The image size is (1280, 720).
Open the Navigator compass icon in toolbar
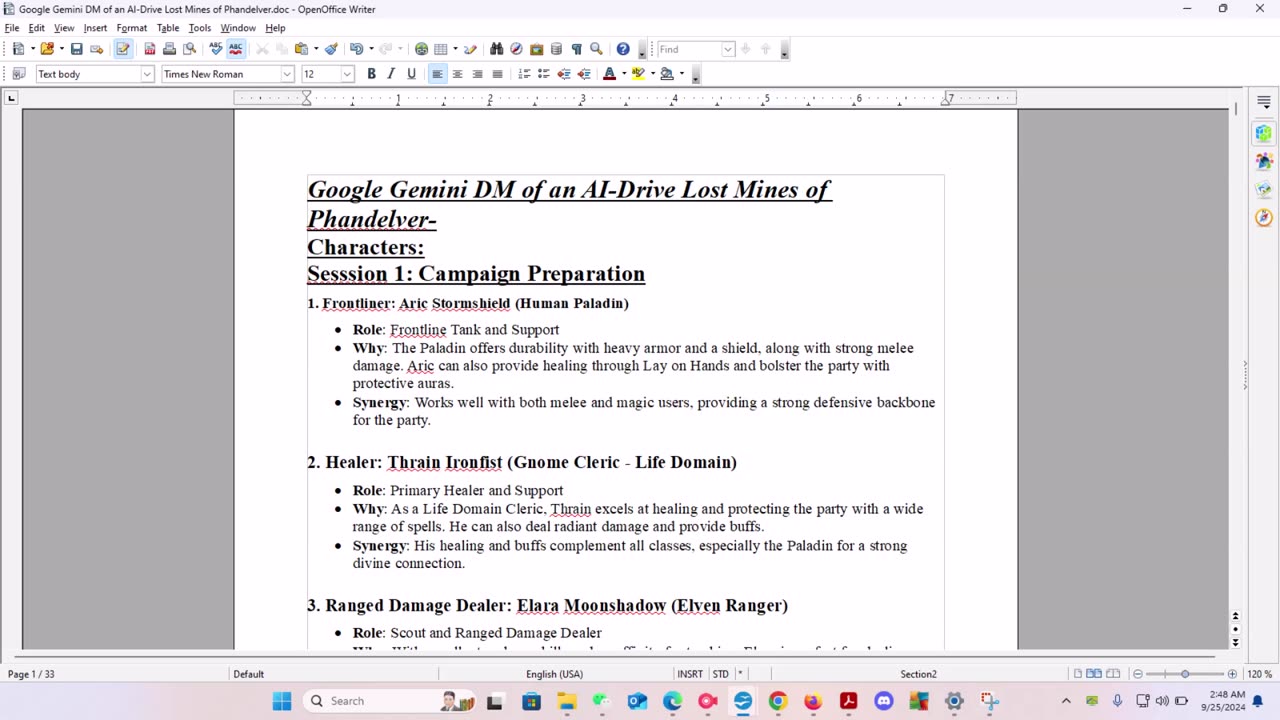point(516,48)
